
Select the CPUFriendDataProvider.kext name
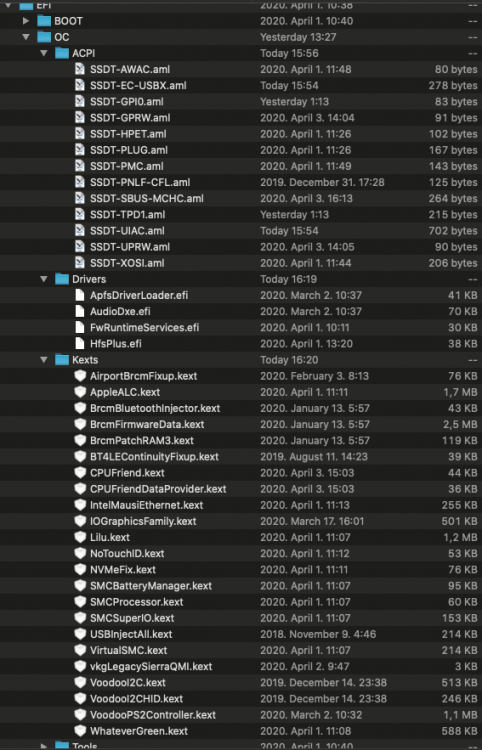point(158,489)
